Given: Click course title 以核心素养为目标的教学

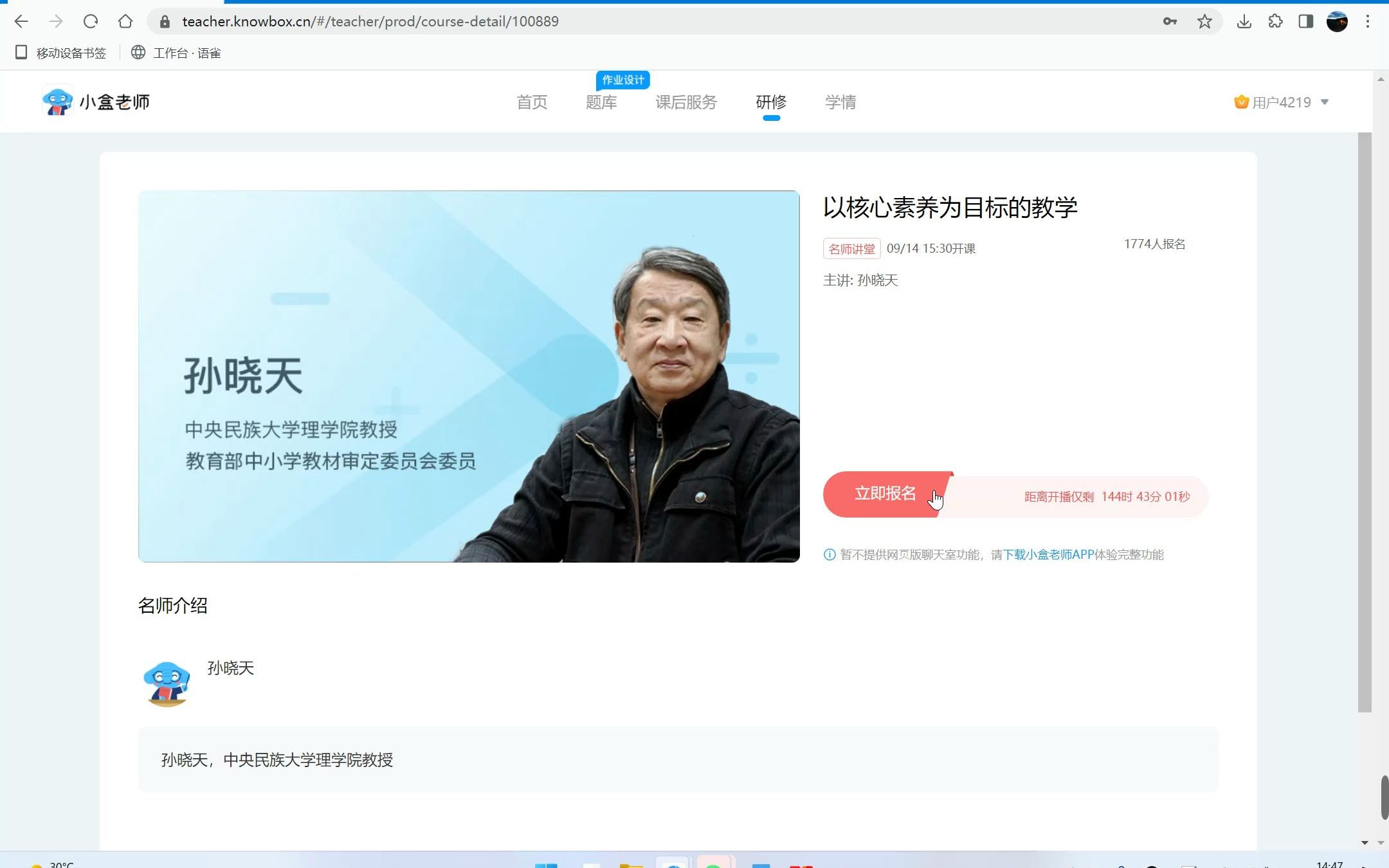Looking at the screenshot, I should tap(950, 207).
